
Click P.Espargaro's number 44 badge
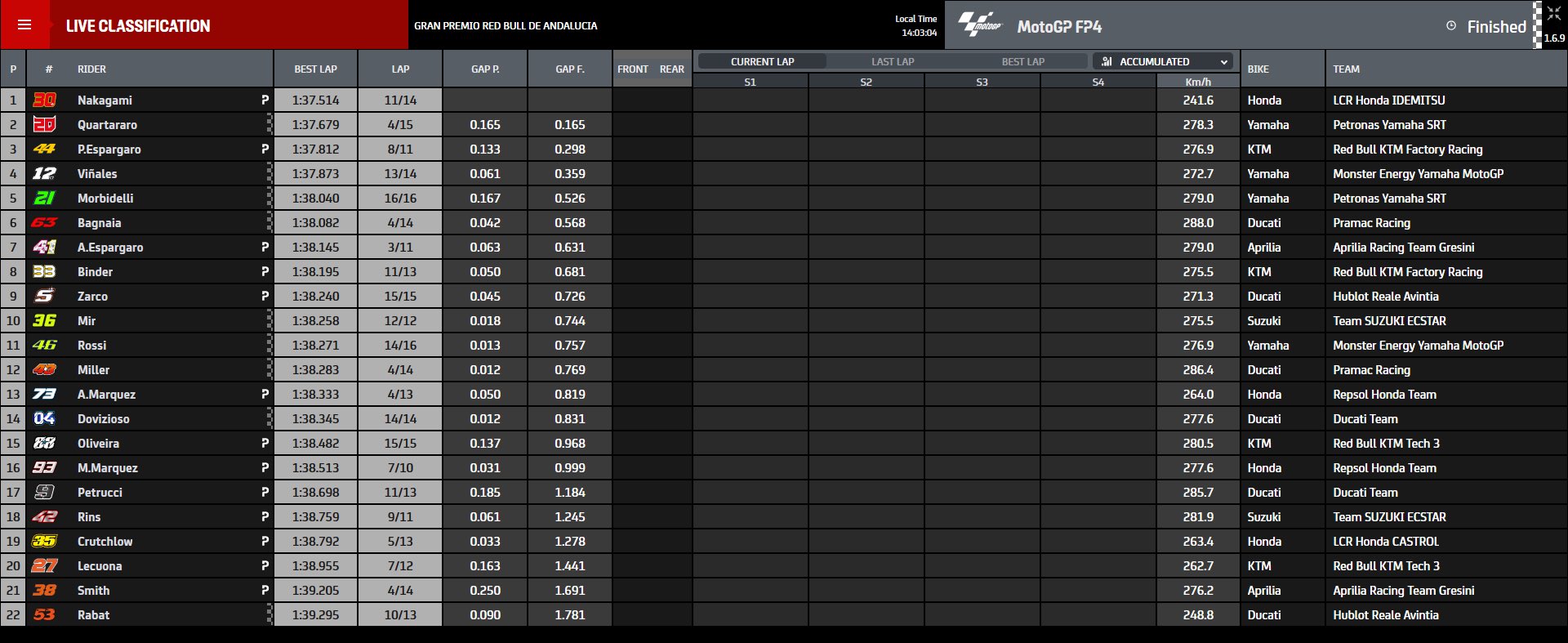tap(44, 149)
